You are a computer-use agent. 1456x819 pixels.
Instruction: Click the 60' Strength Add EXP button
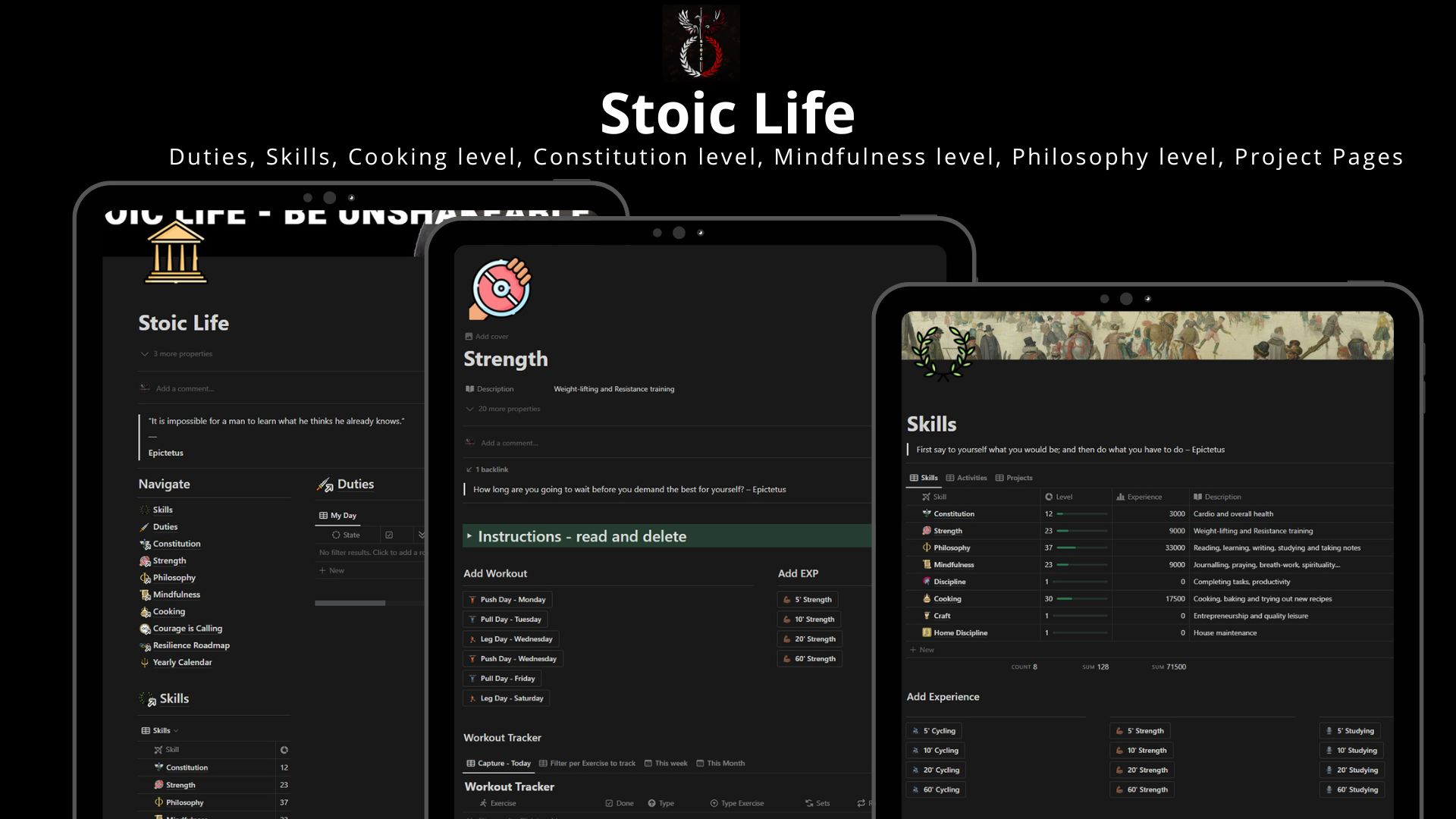pyautogui.click(x=809, y=658)
